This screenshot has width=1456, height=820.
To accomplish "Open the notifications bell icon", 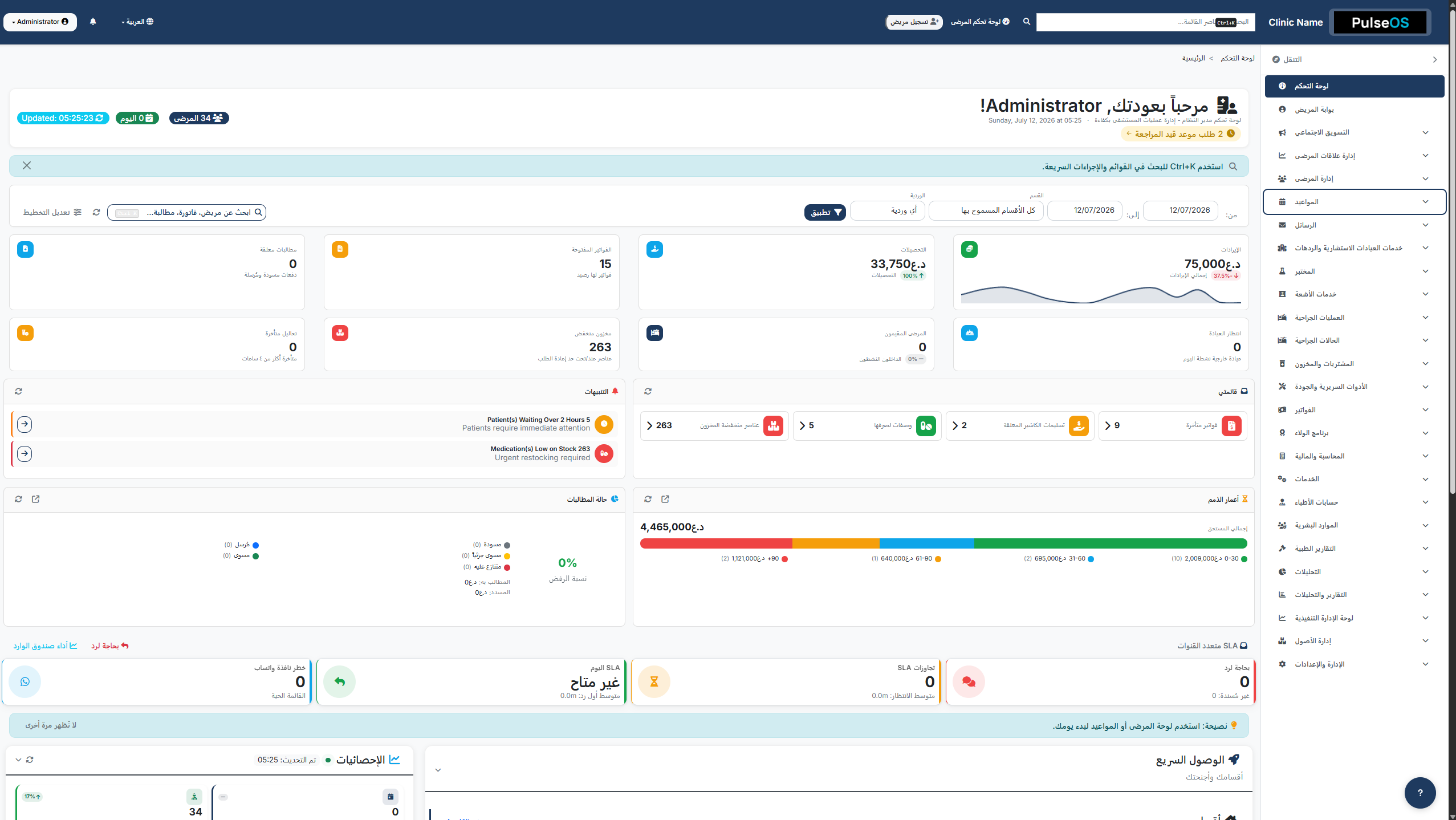I will [x=93, y=22].
